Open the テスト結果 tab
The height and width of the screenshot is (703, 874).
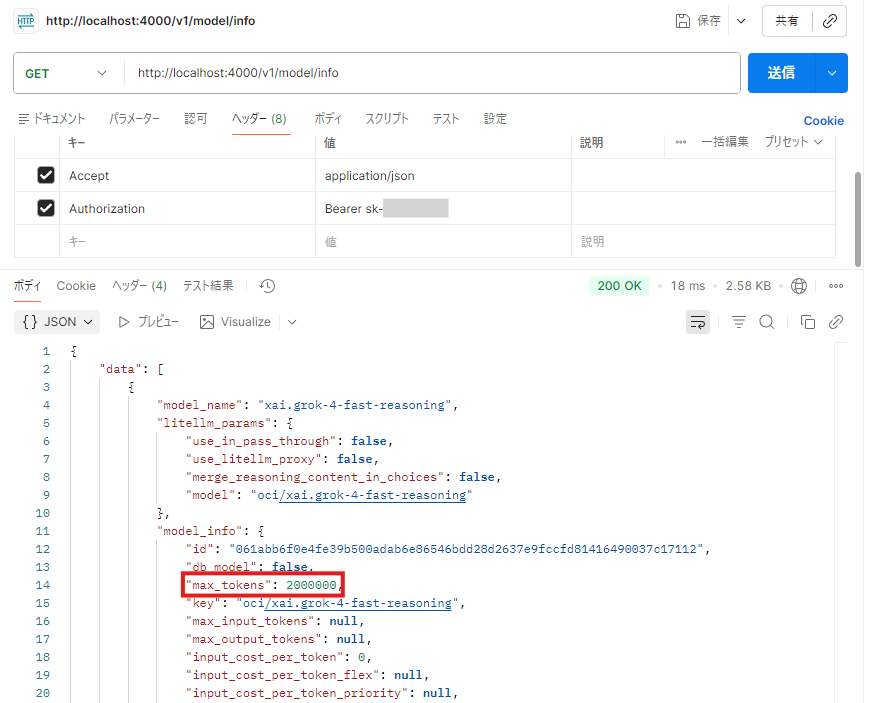click(208, 286)
